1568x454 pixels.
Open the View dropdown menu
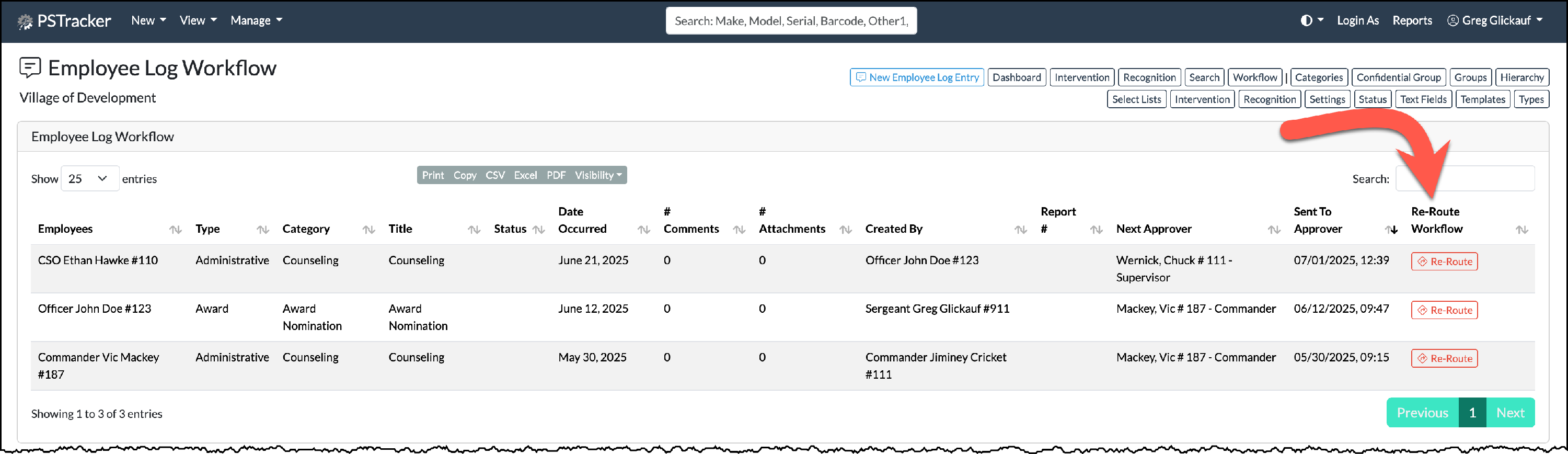click(198, 21)
